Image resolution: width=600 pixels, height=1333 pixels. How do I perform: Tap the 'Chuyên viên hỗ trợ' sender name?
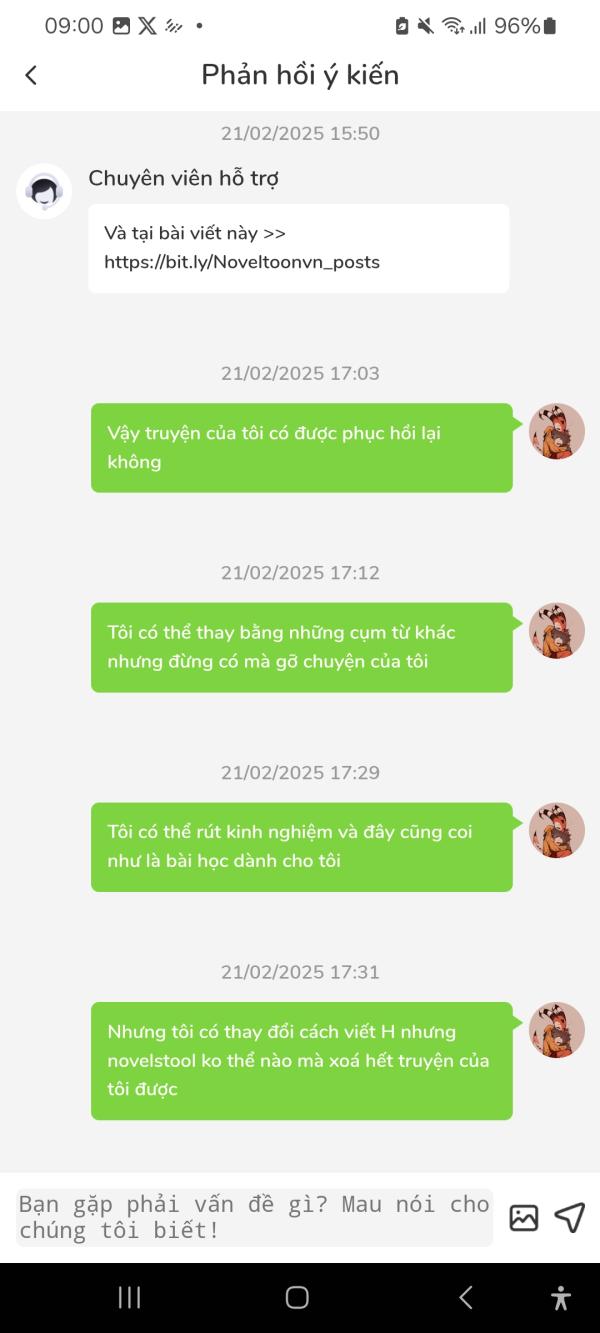[x=183, y=179]
